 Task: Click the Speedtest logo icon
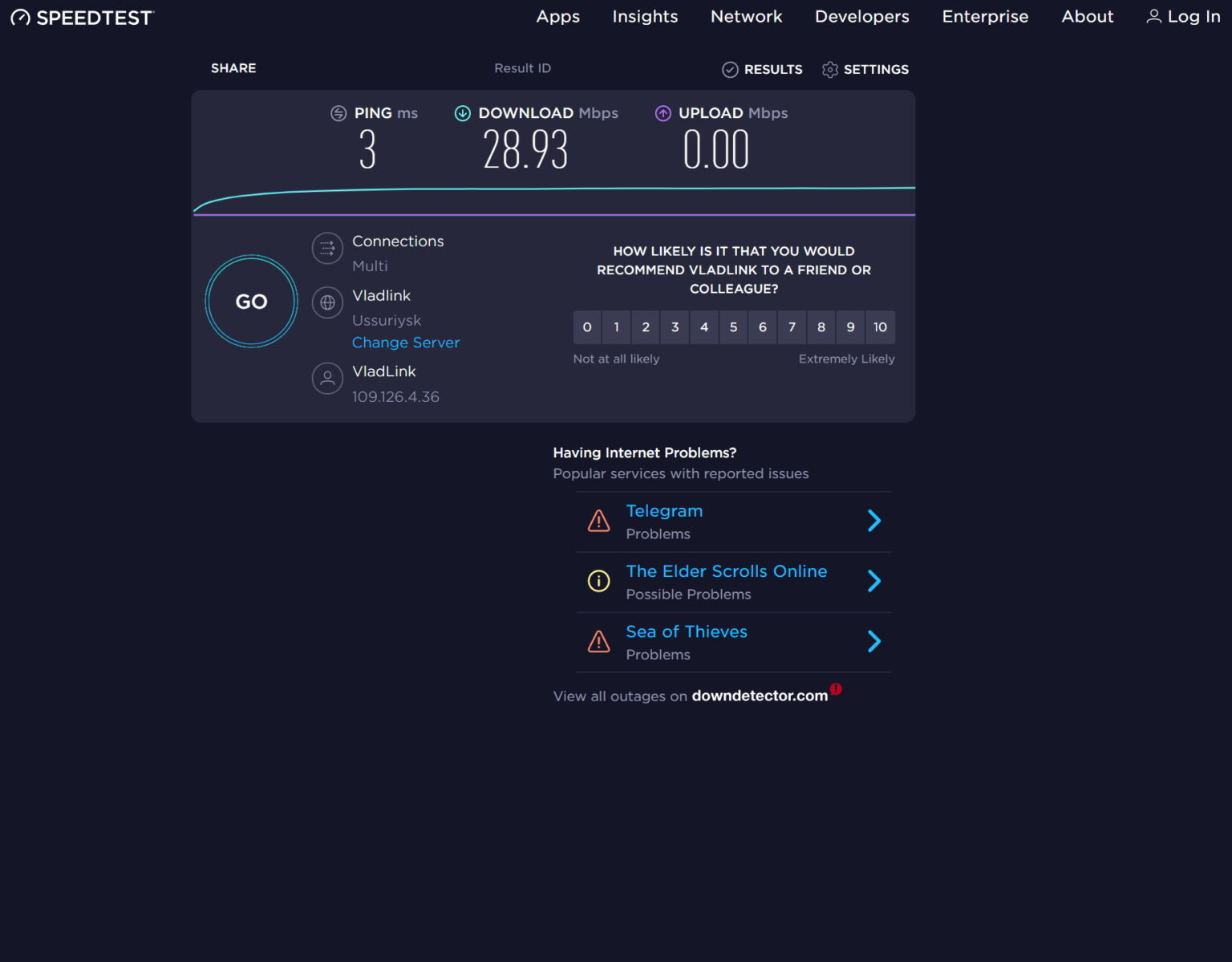click(x=20, y=18)
